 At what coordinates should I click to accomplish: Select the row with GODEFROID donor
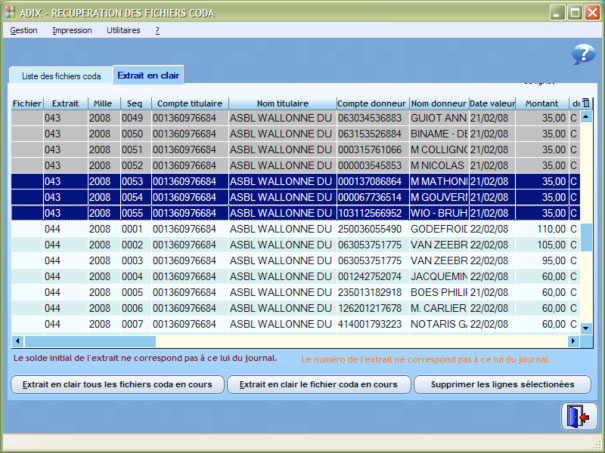300,229
